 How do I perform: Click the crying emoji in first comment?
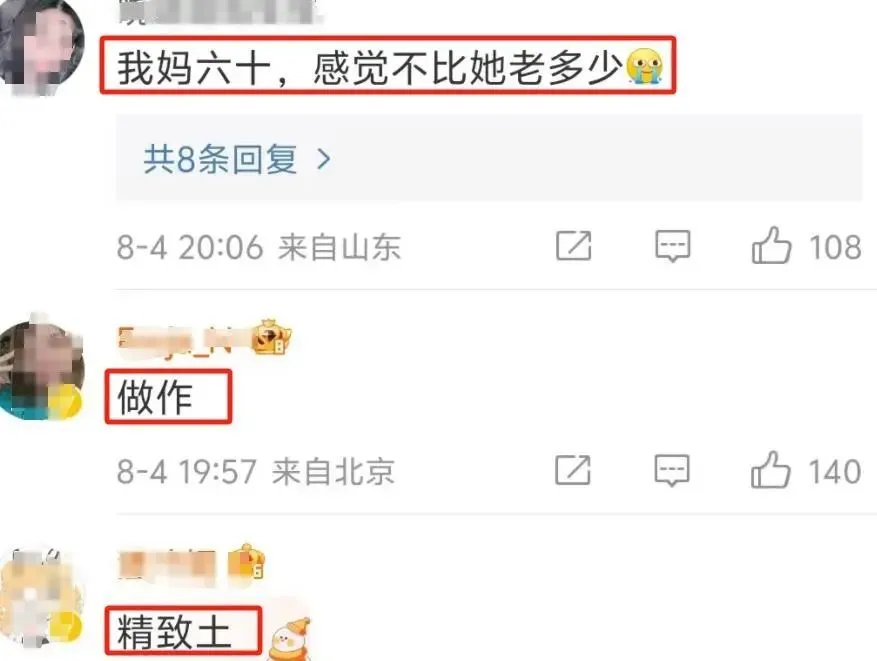pyautogui.click(x=644, y=66)
